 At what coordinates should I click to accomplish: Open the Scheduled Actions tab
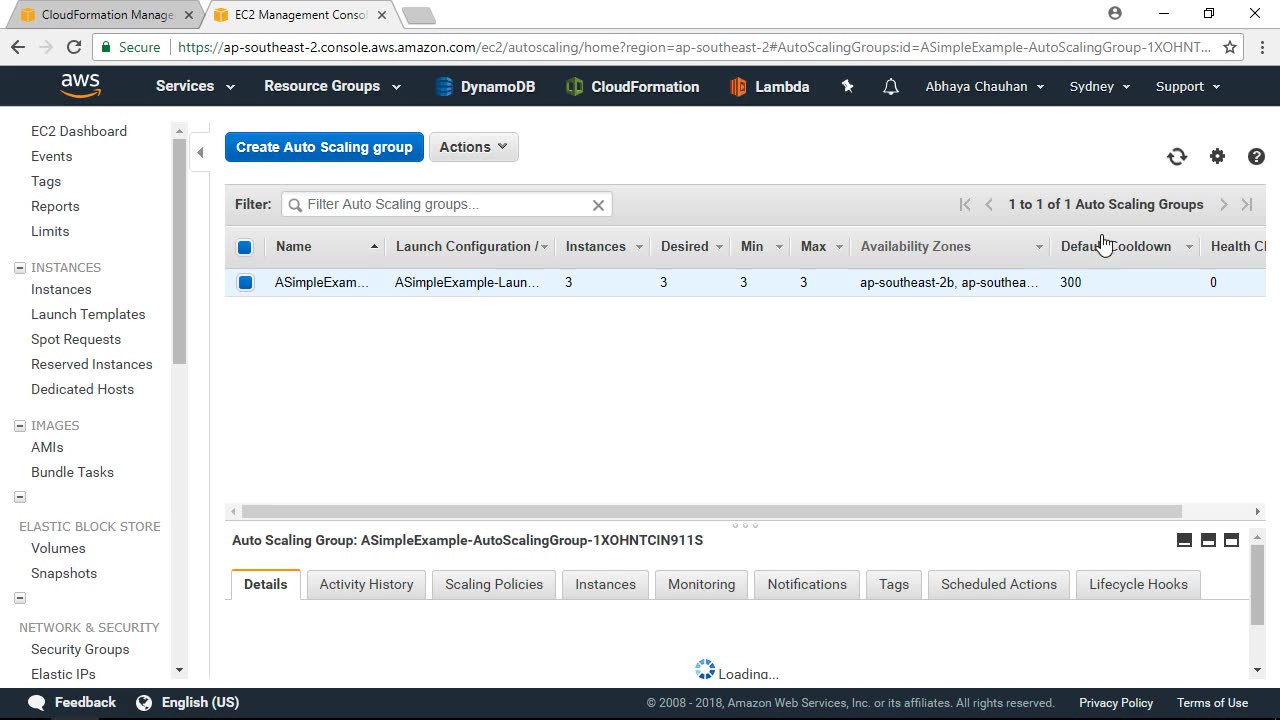[x=999, y=584]
